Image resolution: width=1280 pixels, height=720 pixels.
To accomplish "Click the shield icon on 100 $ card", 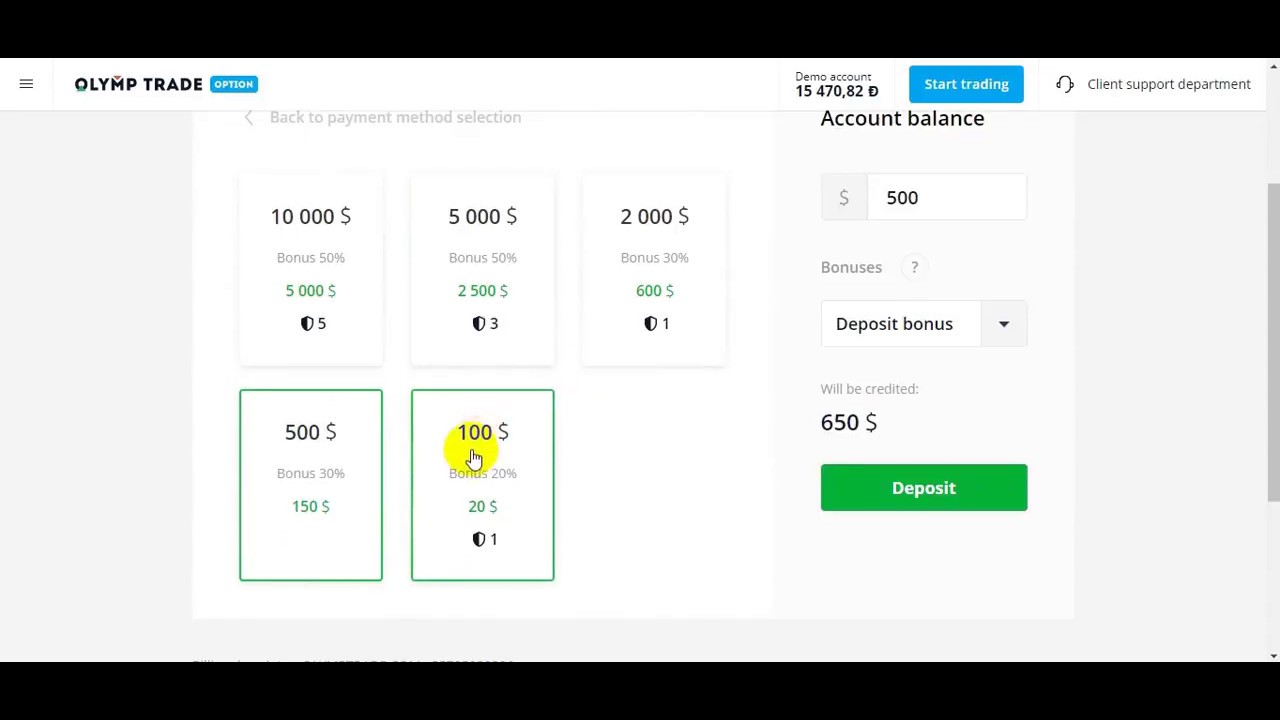I will [479, 539].
